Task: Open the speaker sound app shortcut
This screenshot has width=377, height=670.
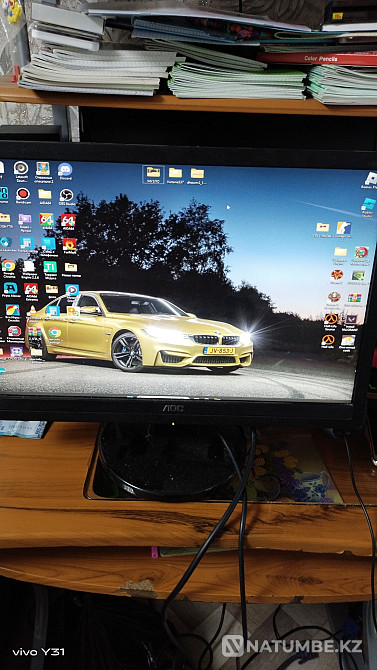Action: coord(21,168)
